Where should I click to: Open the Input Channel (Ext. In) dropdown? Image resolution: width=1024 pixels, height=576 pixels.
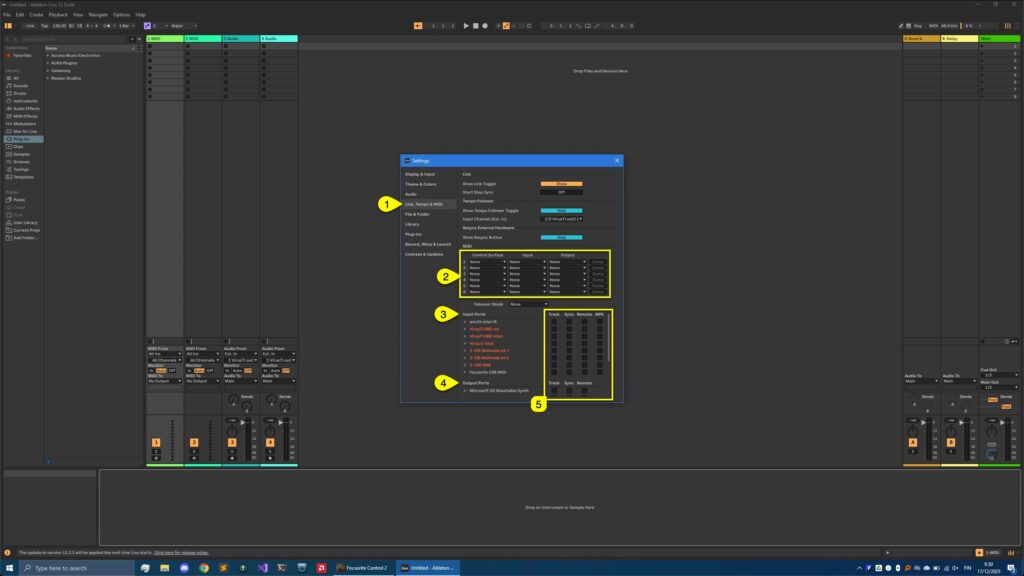tap(561, 219)
